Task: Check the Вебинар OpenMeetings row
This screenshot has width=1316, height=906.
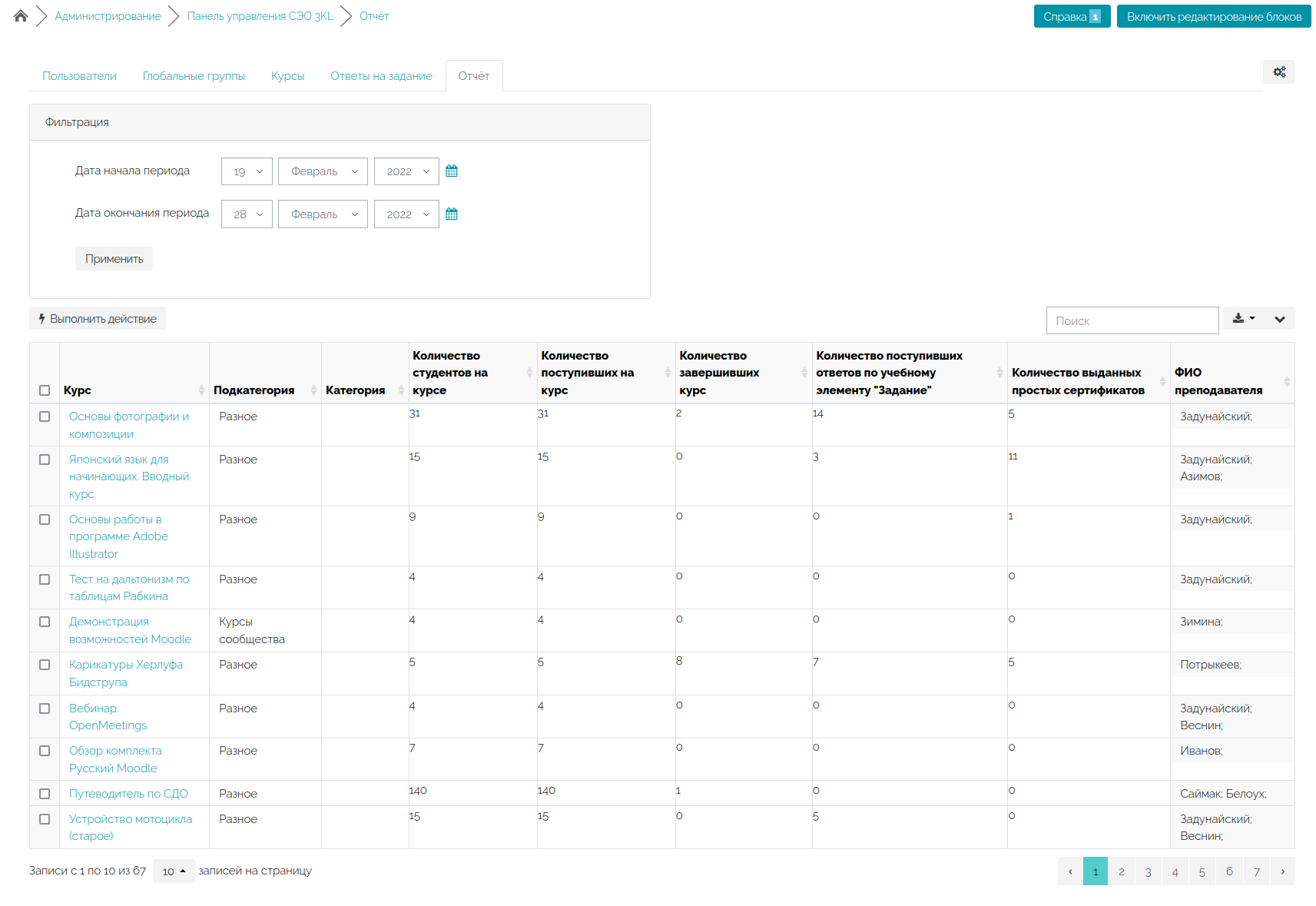Action: click(45, 709)
